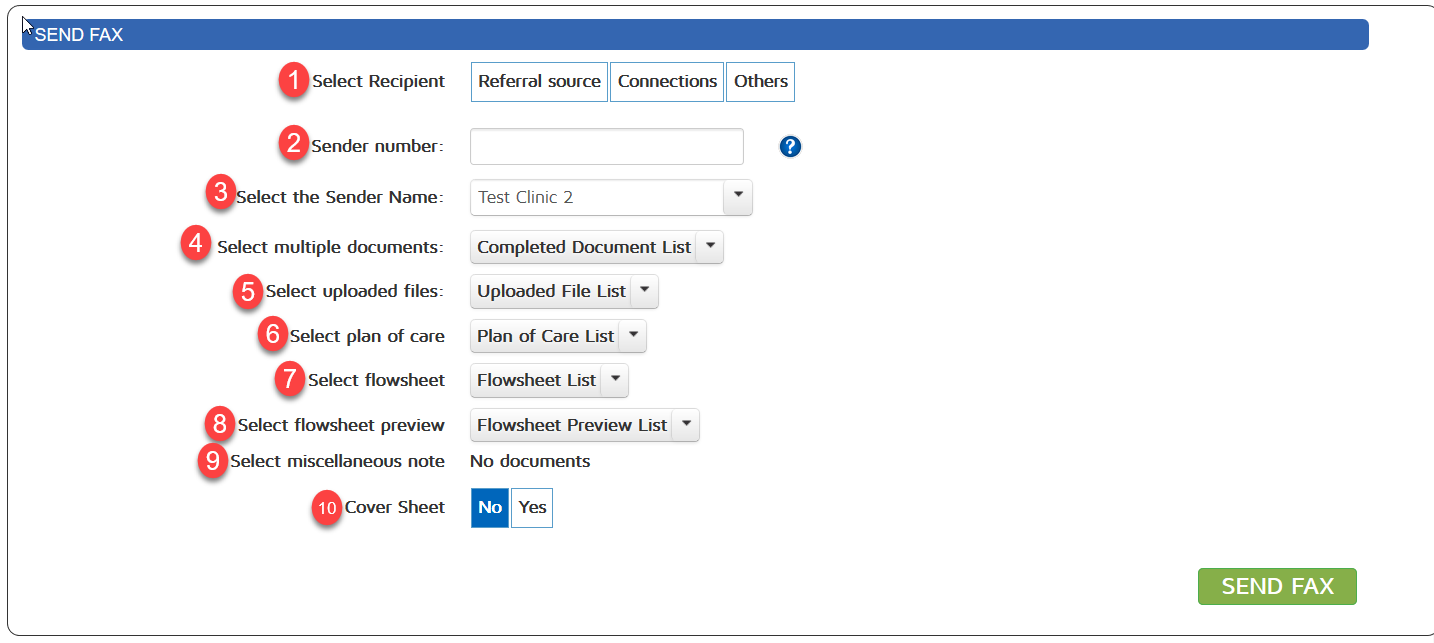Select the Others recipient option
This screenshot has width=1434, height=643.
tap(760, 82)
